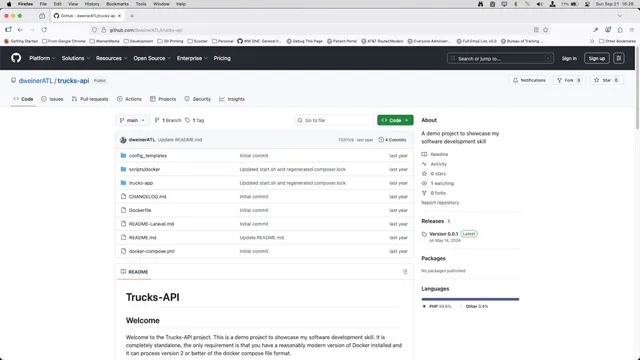Open the Firefox extensions puzzle icon

[x=620, y=30]
